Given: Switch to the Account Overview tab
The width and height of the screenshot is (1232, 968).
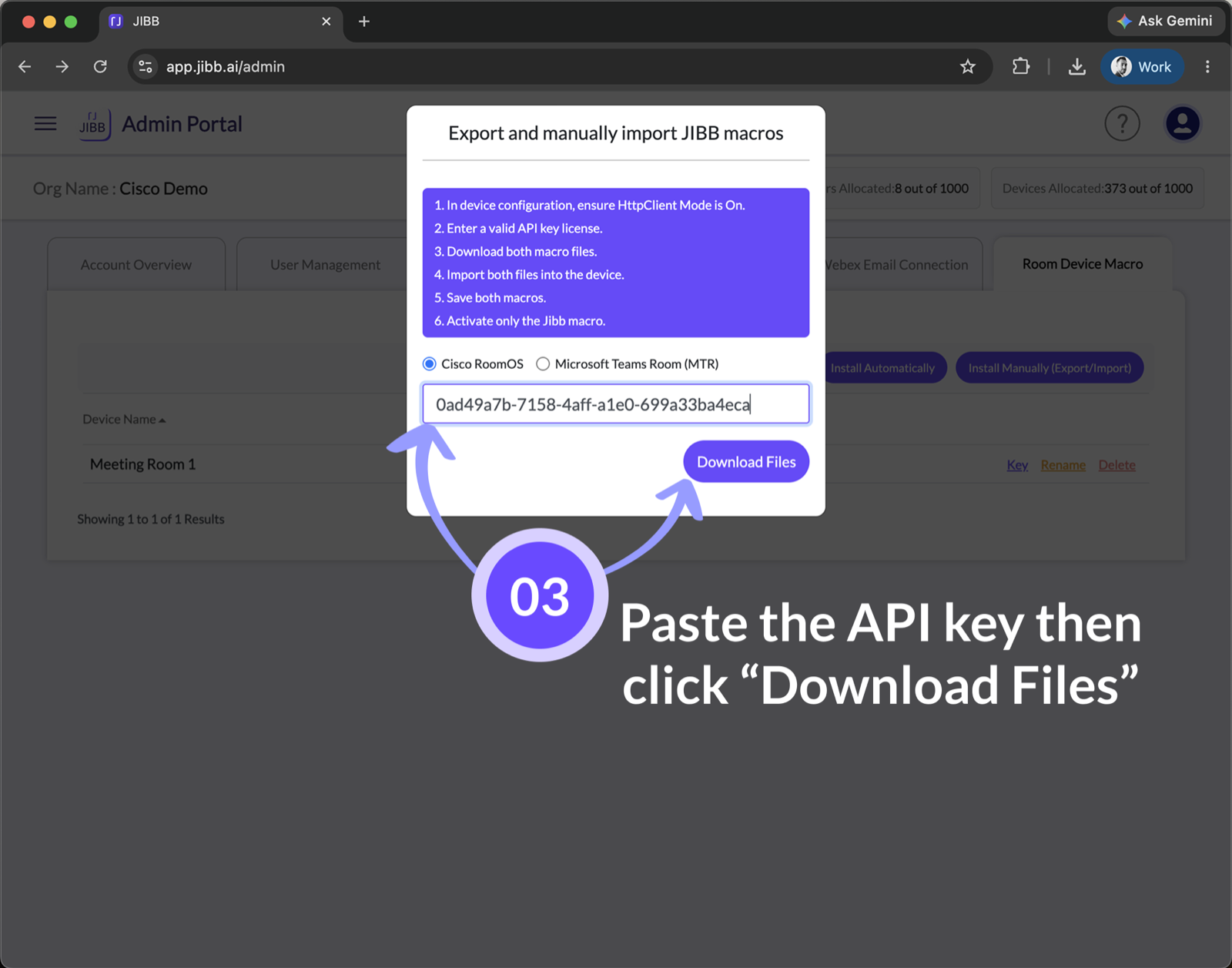Looking at the screenshot, I should coord(136,264).
